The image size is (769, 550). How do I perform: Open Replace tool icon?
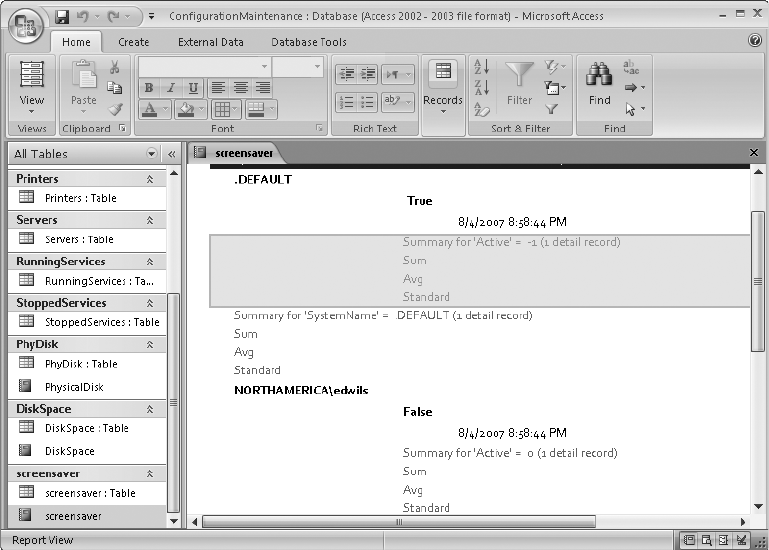click(631, 67)
